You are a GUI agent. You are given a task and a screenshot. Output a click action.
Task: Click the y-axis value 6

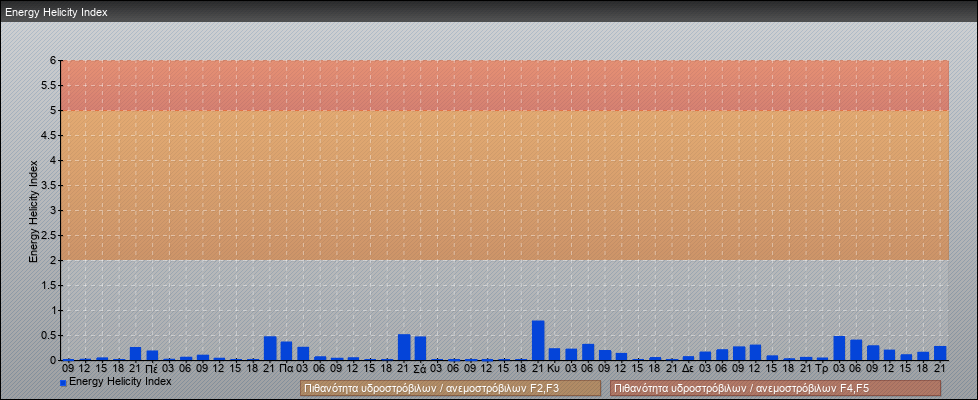point(53,61)
